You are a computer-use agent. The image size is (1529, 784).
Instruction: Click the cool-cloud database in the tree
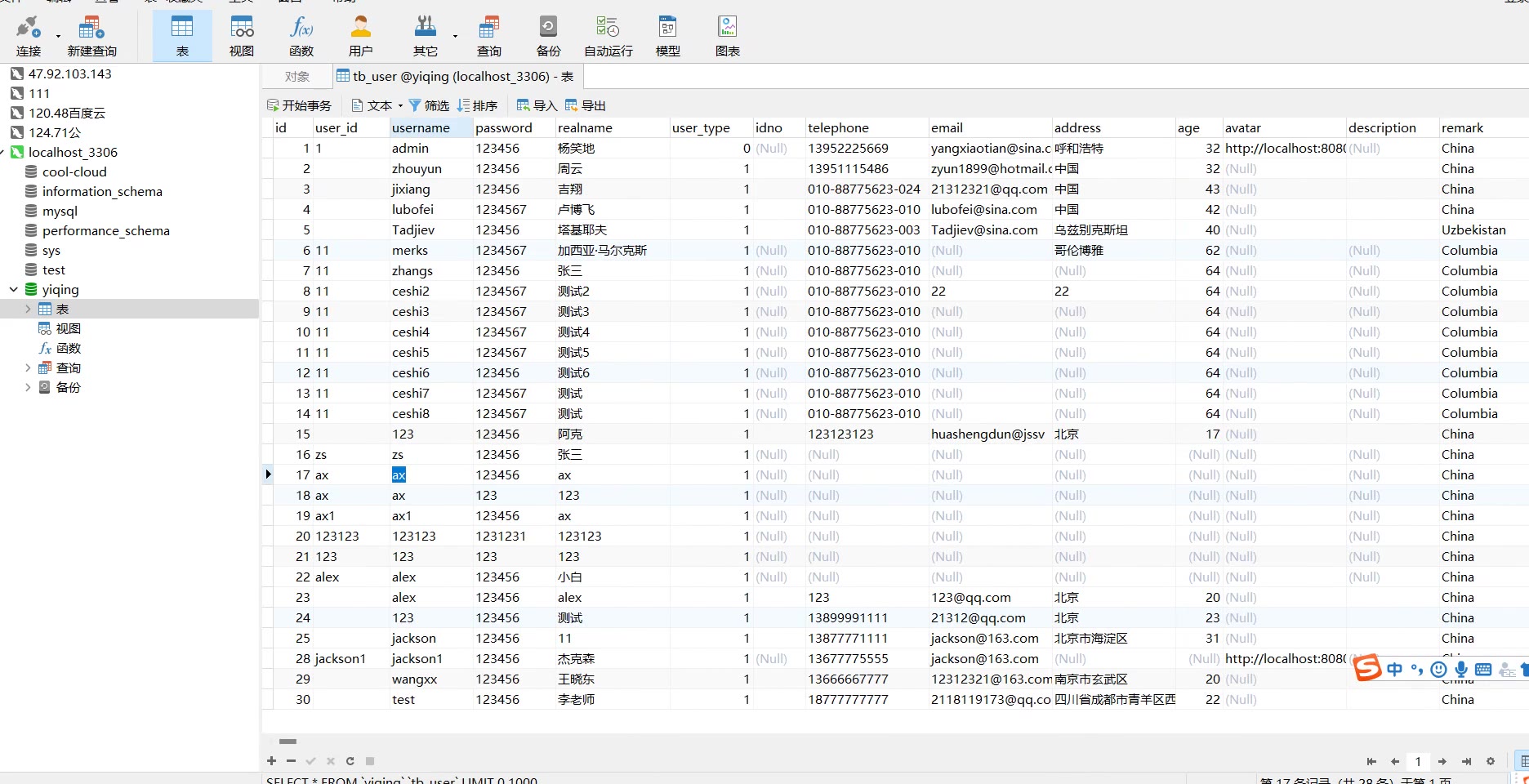(74, 171)
